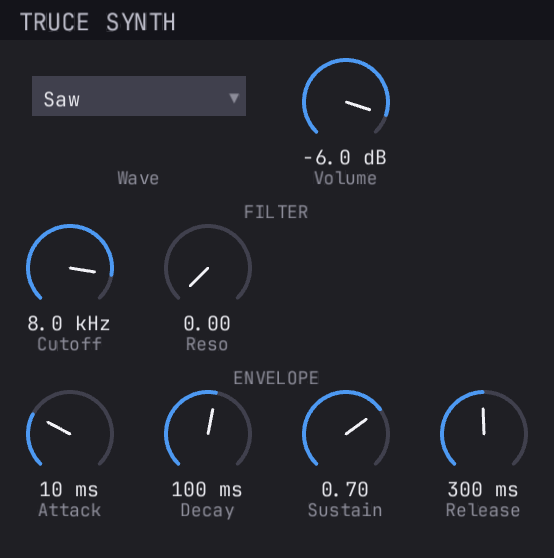Click the 8.0 kHz cutoff value
554x558 pixels.
tap(69, 323)
